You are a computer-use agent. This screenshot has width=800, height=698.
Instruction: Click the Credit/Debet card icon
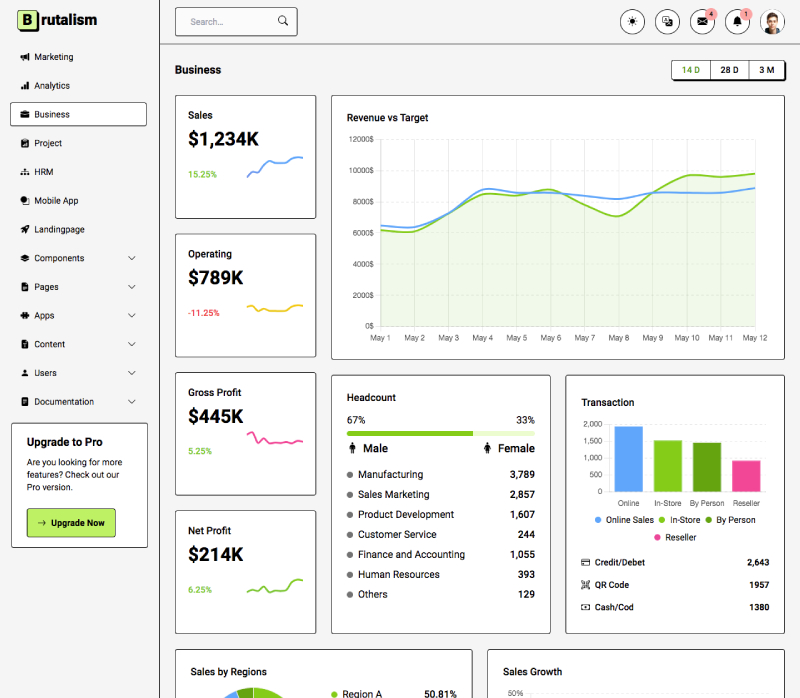[x=586, y=563]
